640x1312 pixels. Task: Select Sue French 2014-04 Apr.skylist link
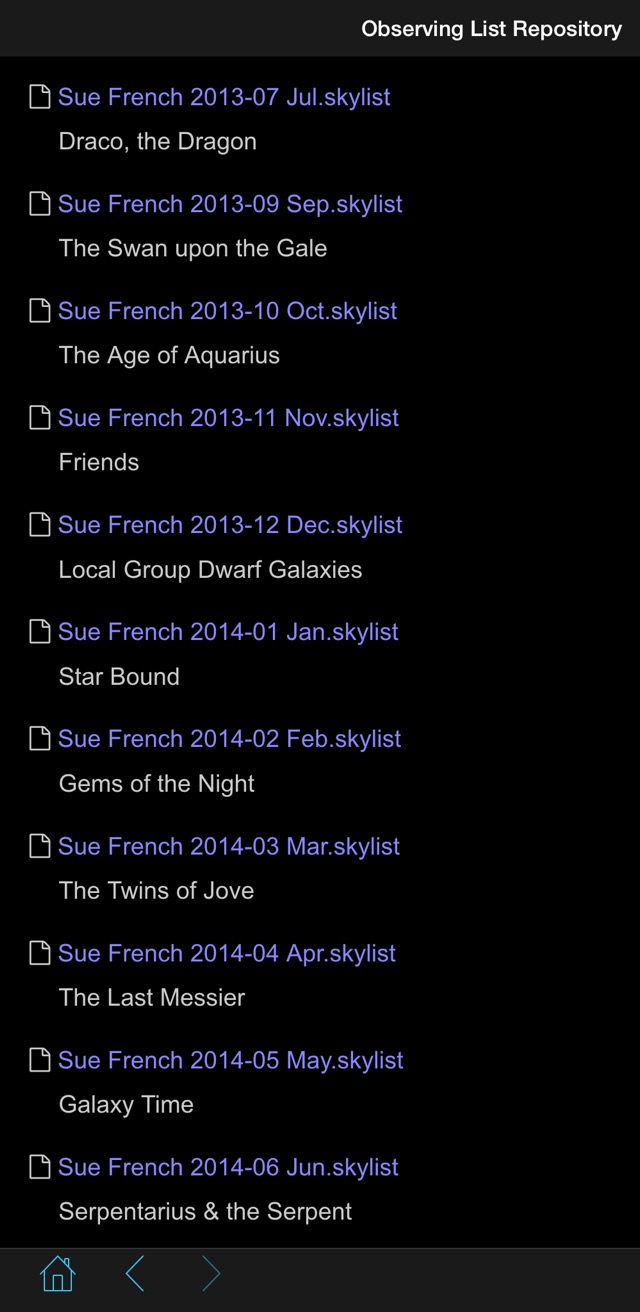point(227,953)
